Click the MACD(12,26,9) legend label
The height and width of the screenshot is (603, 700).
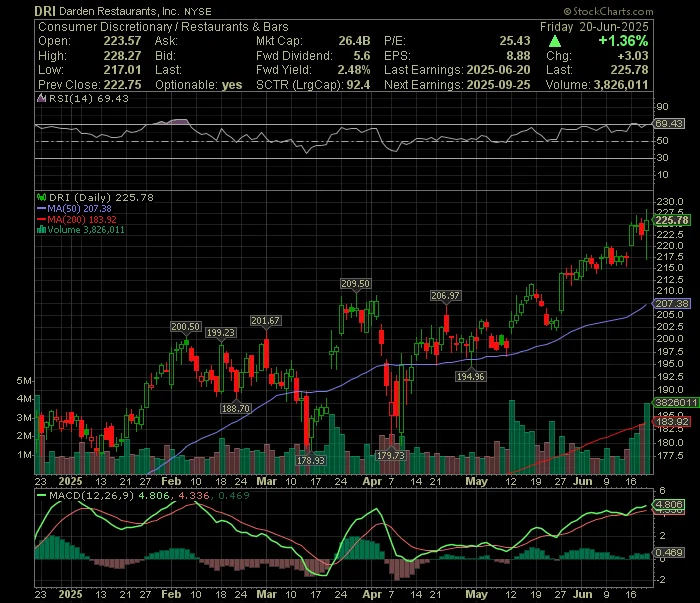[91, 495]
